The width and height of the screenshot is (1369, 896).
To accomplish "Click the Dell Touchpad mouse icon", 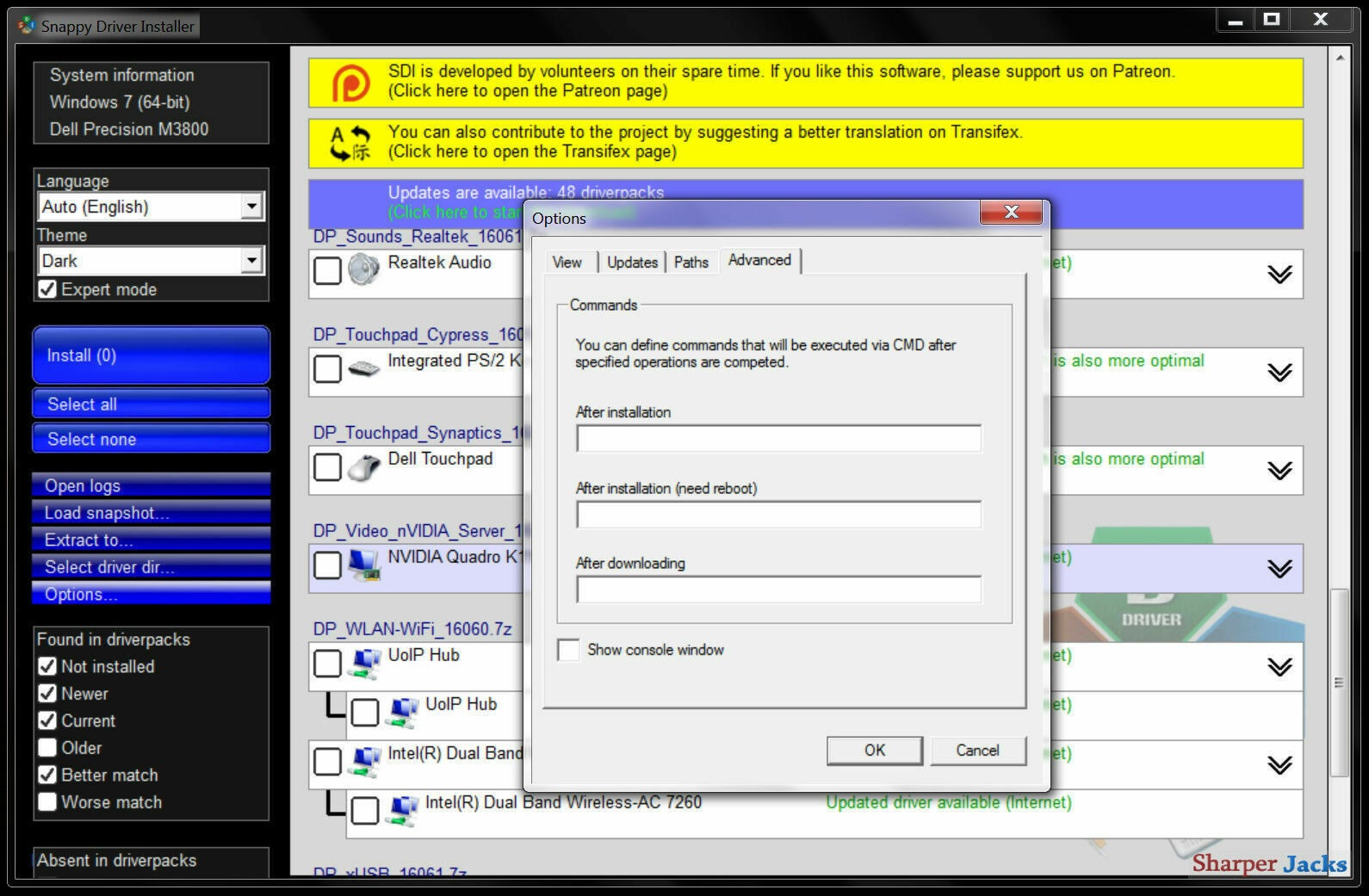I will pos(364,467).
